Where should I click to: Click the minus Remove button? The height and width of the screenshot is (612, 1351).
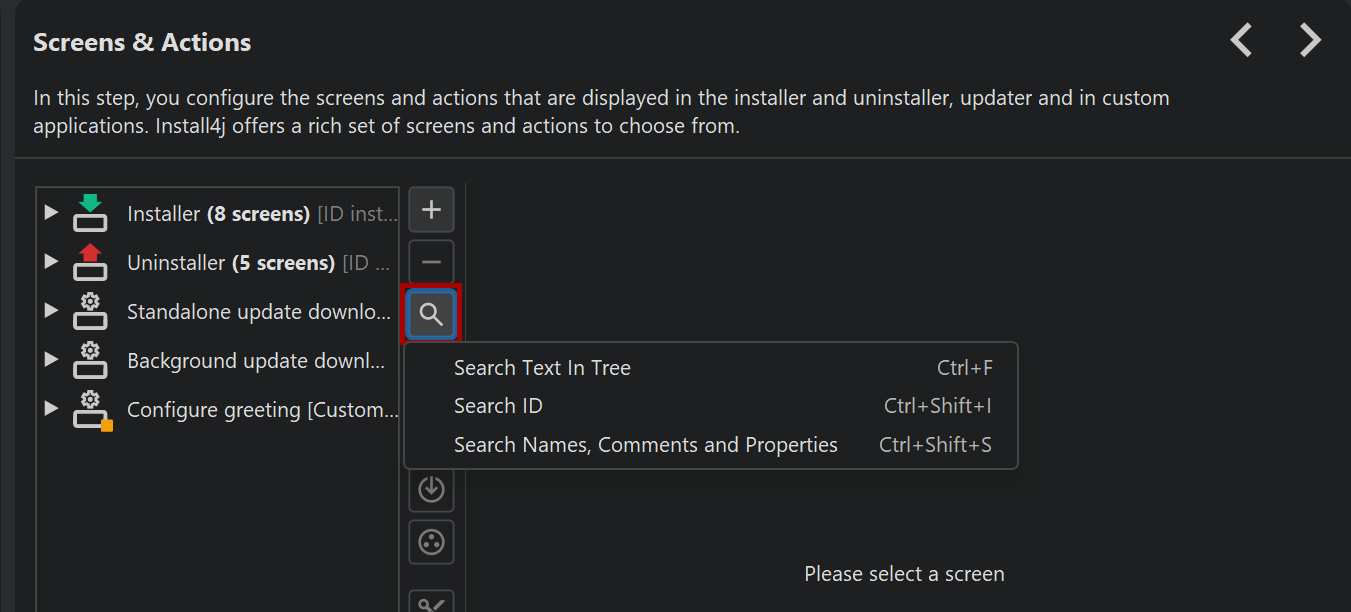(x=431, y=262)
